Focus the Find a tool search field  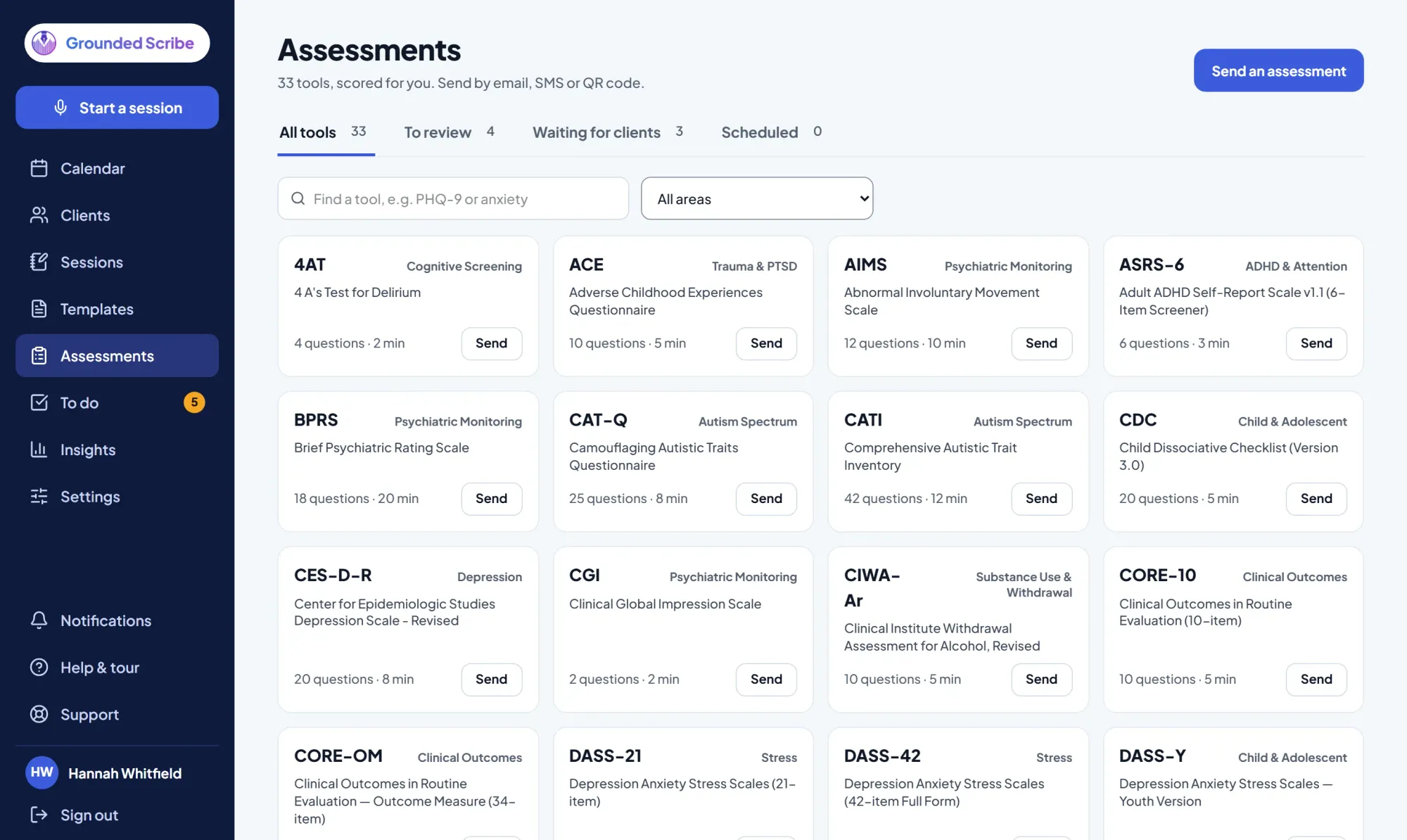[453, 198]
